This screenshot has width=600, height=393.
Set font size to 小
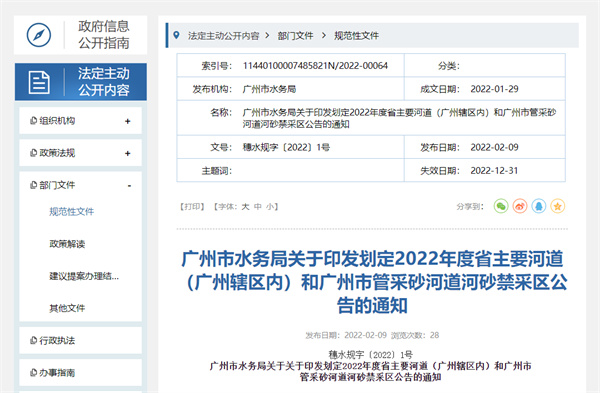(270, 207)
